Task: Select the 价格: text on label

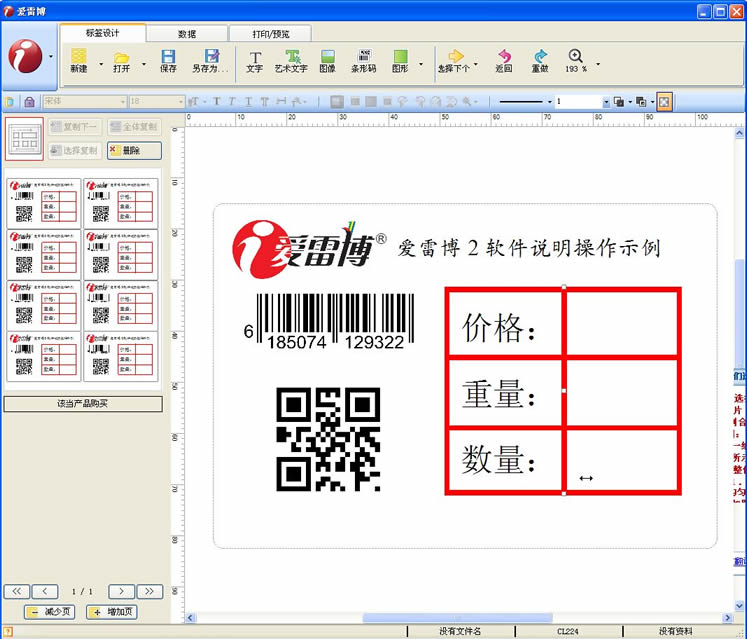Action: pyautogui.click(x=498, y=328)
